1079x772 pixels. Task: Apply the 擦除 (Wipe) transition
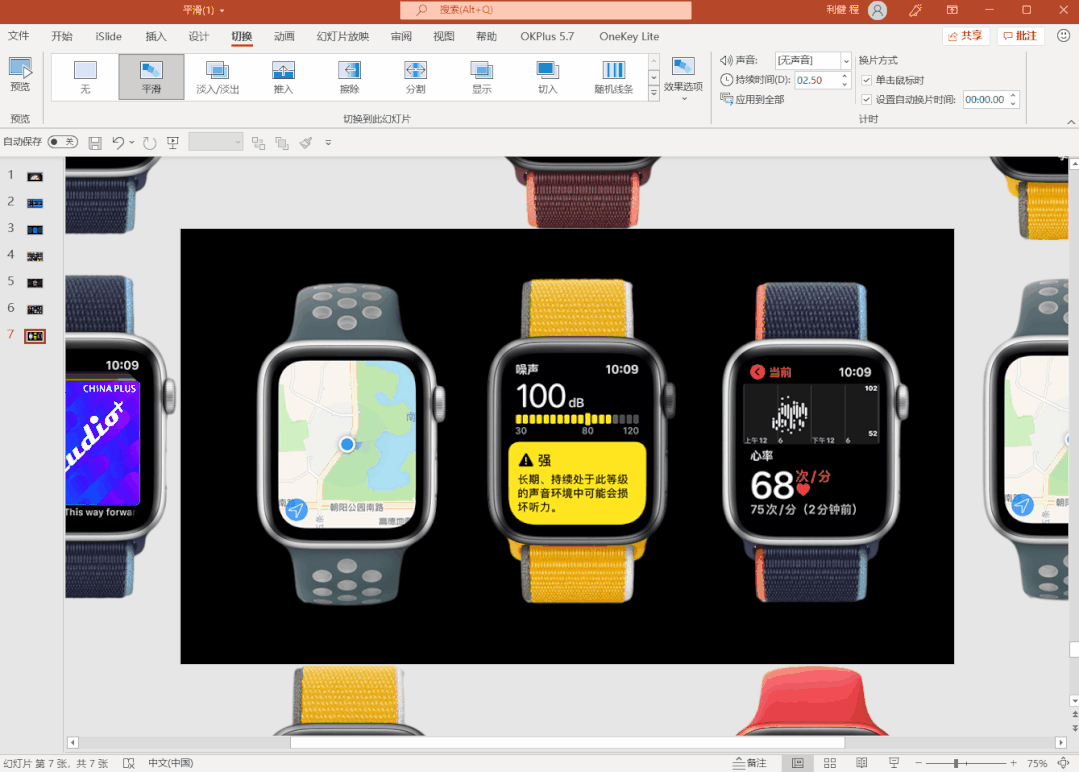pyautogui.click(x=350, y=77)
